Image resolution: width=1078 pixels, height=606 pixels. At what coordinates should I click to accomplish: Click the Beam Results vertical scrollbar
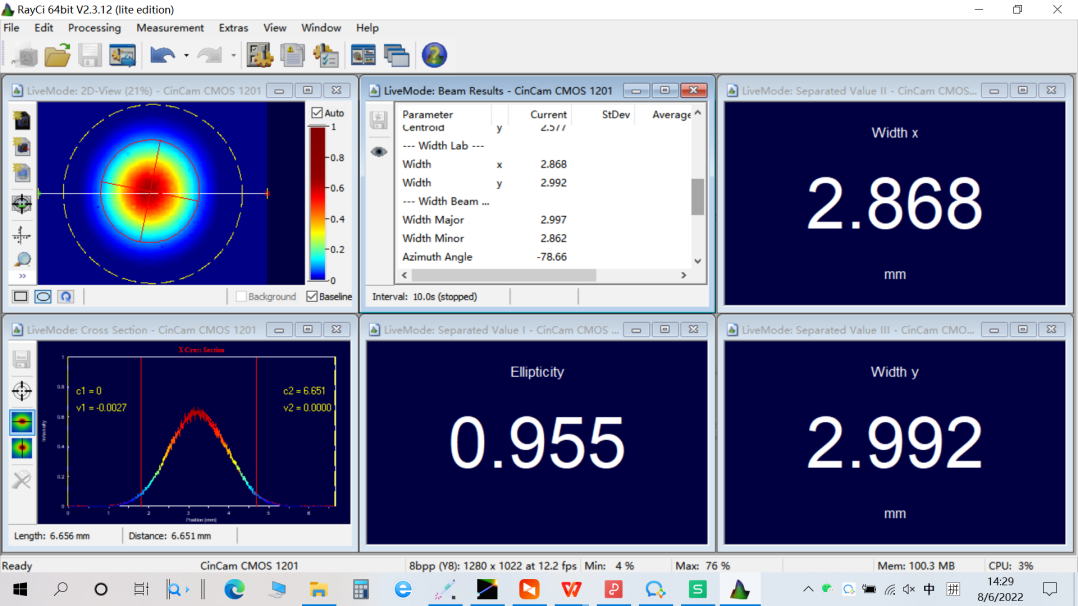[697, 196]
